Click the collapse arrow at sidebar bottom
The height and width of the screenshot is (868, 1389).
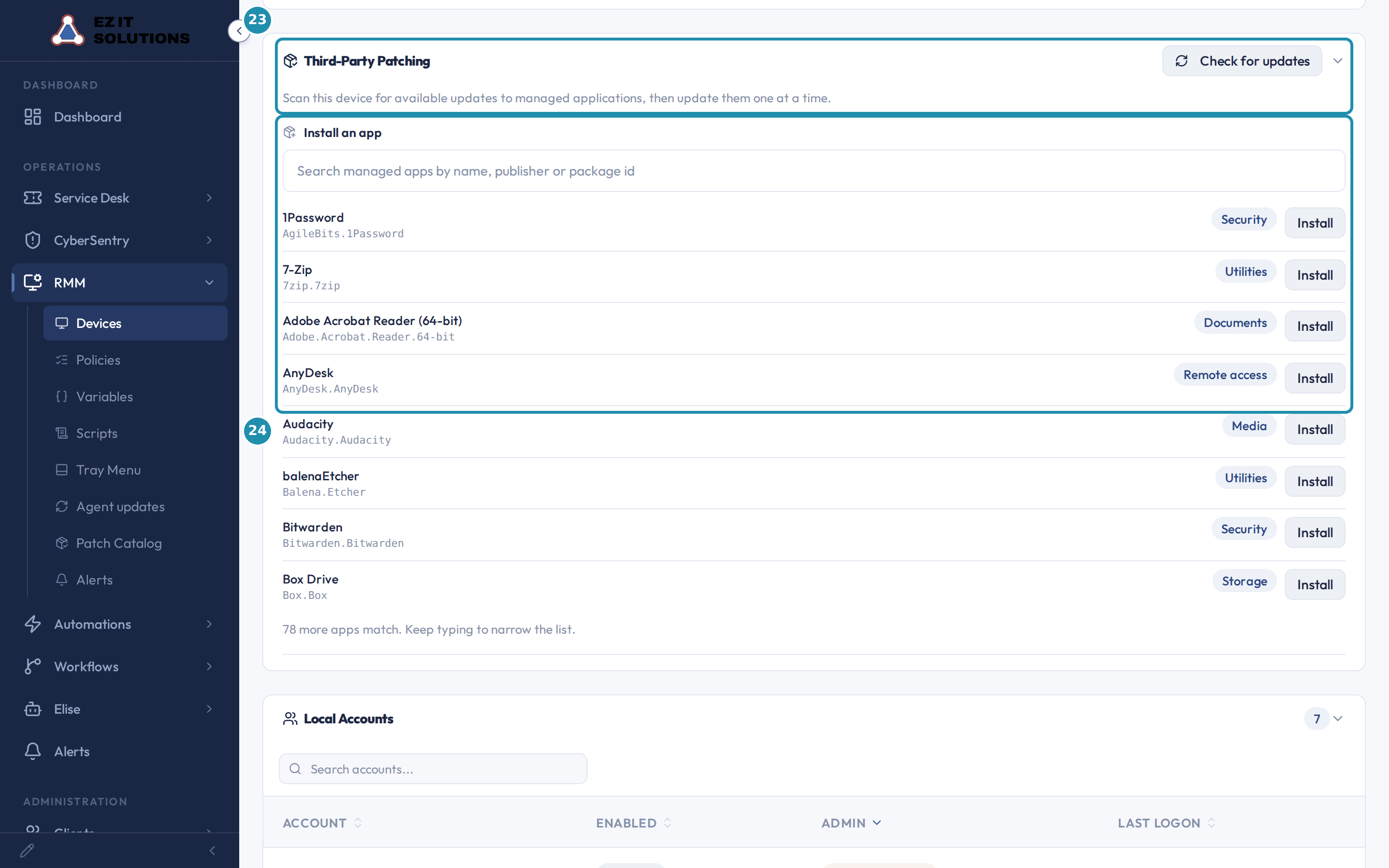click(212, 850)
